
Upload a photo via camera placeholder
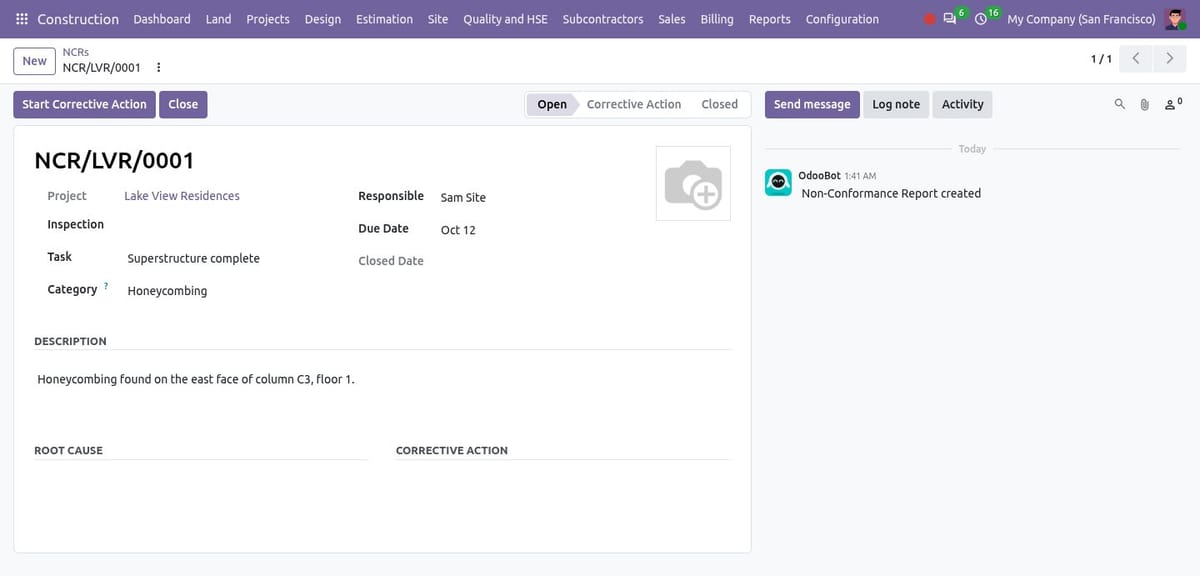pos(693,183)
